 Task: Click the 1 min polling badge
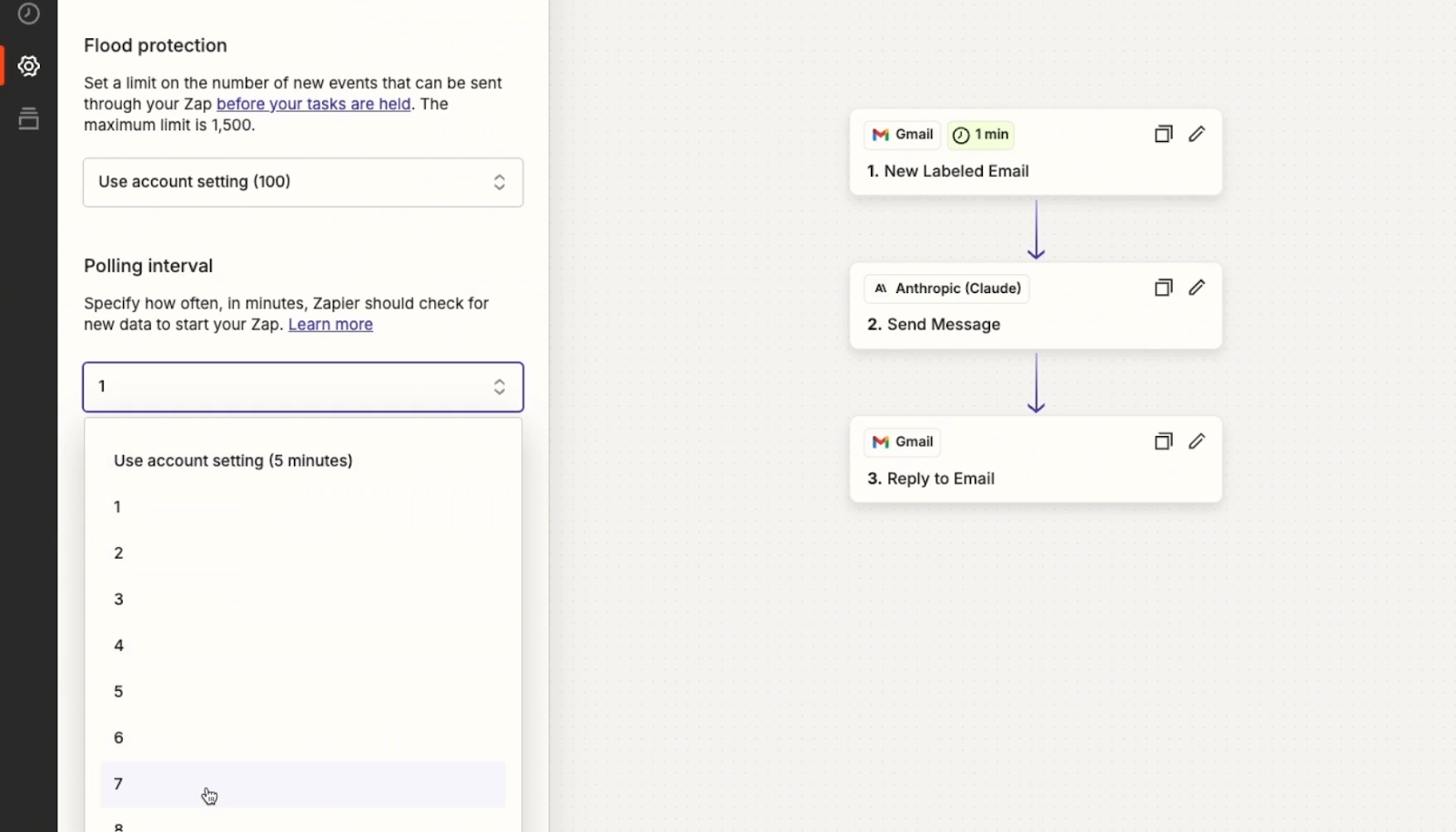[x=981, y=135]
